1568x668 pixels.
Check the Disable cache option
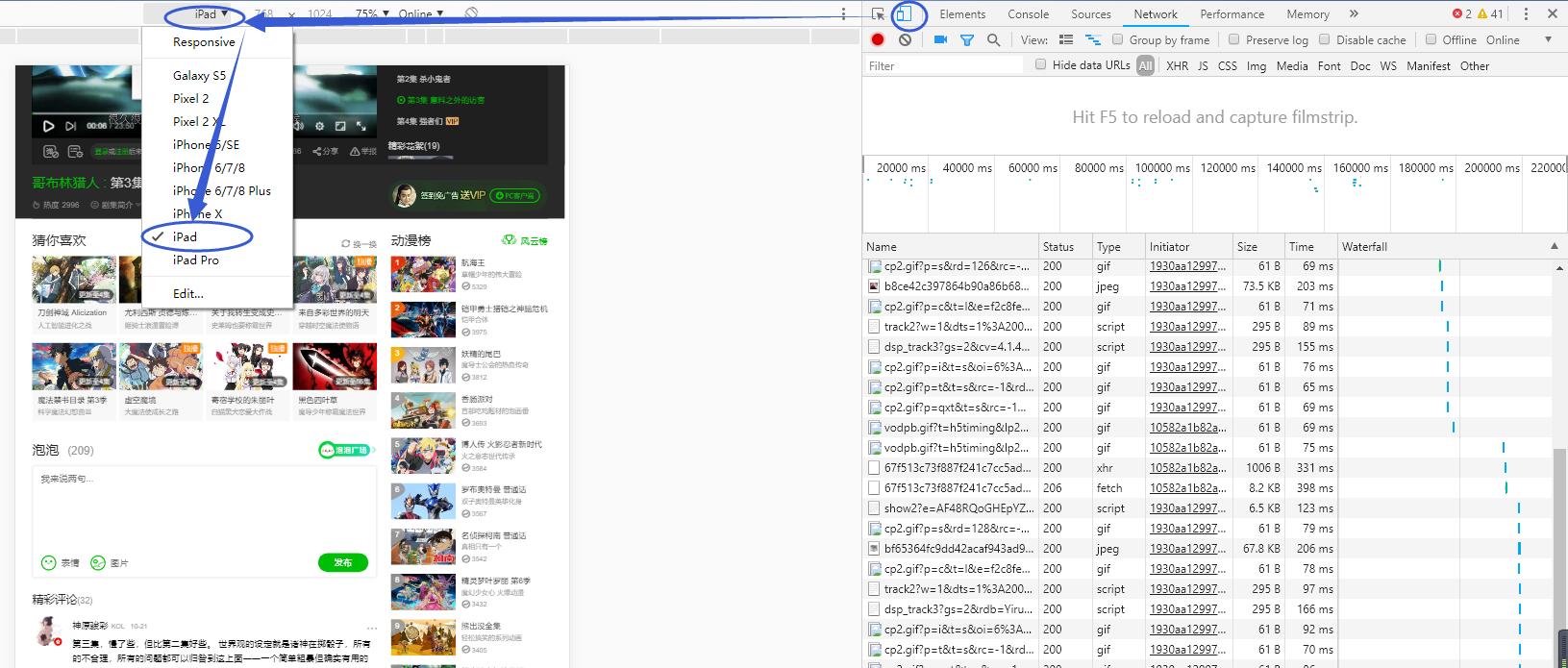1324,39
